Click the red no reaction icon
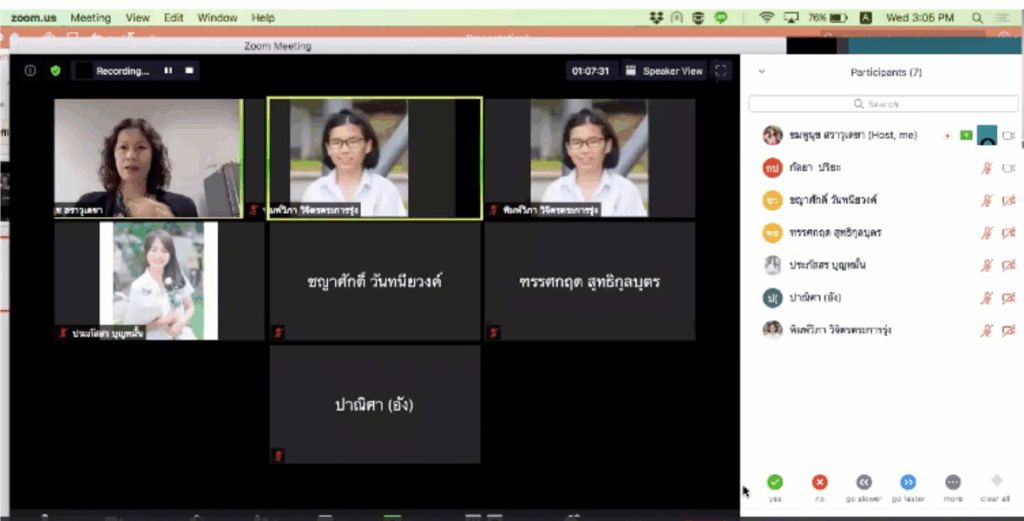 (820, 483)
